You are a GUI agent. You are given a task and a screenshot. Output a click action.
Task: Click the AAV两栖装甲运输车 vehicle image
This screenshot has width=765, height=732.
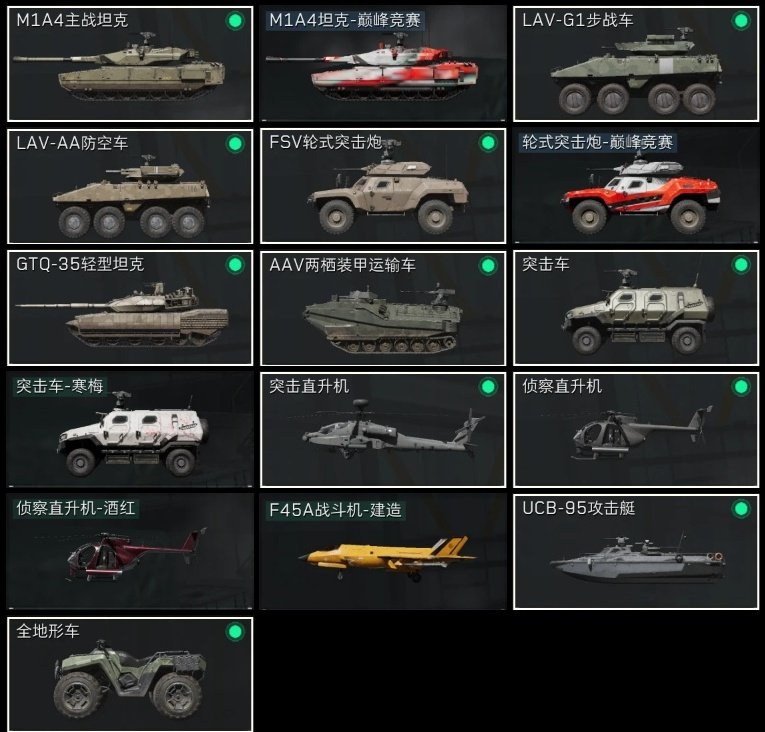(x=383, y=318)
